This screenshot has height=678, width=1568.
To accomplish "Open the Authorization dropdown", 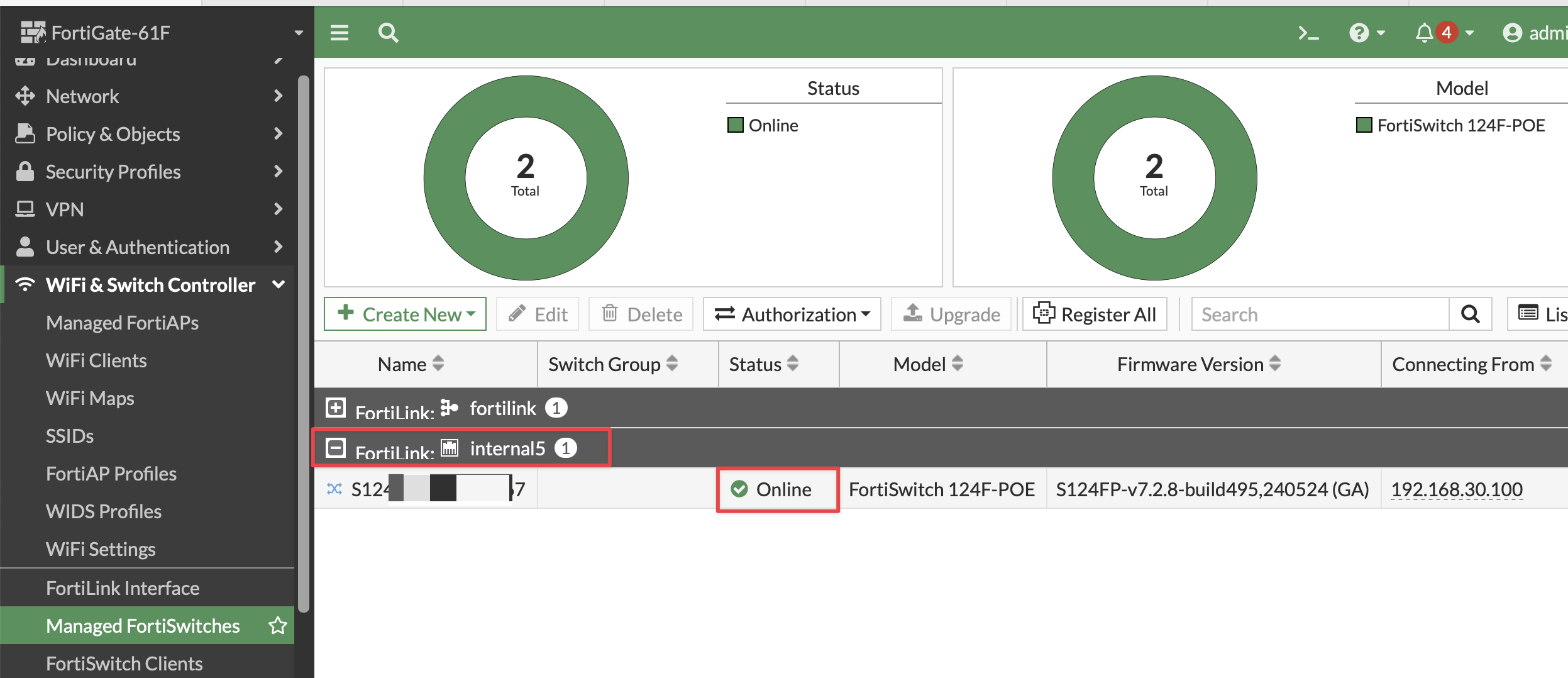I will pyautogui.click(x=792, y=314).
